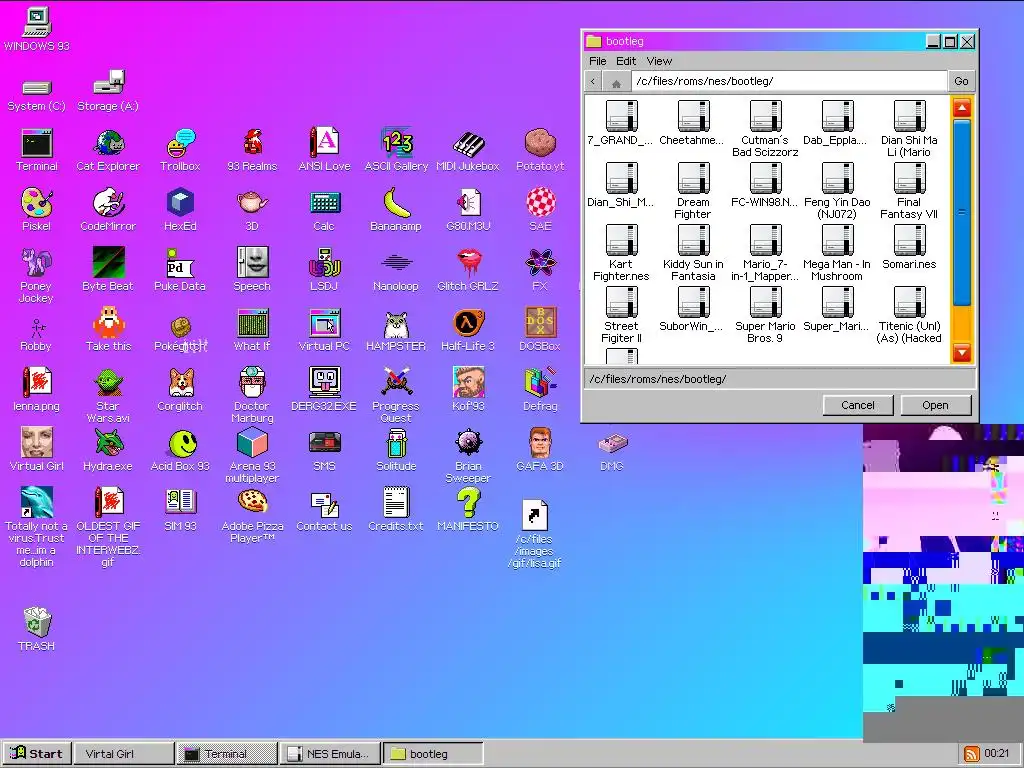The image size is (1024, 768).
Task: Open System (C:) drive icon
Action: (x=37, y=95)
